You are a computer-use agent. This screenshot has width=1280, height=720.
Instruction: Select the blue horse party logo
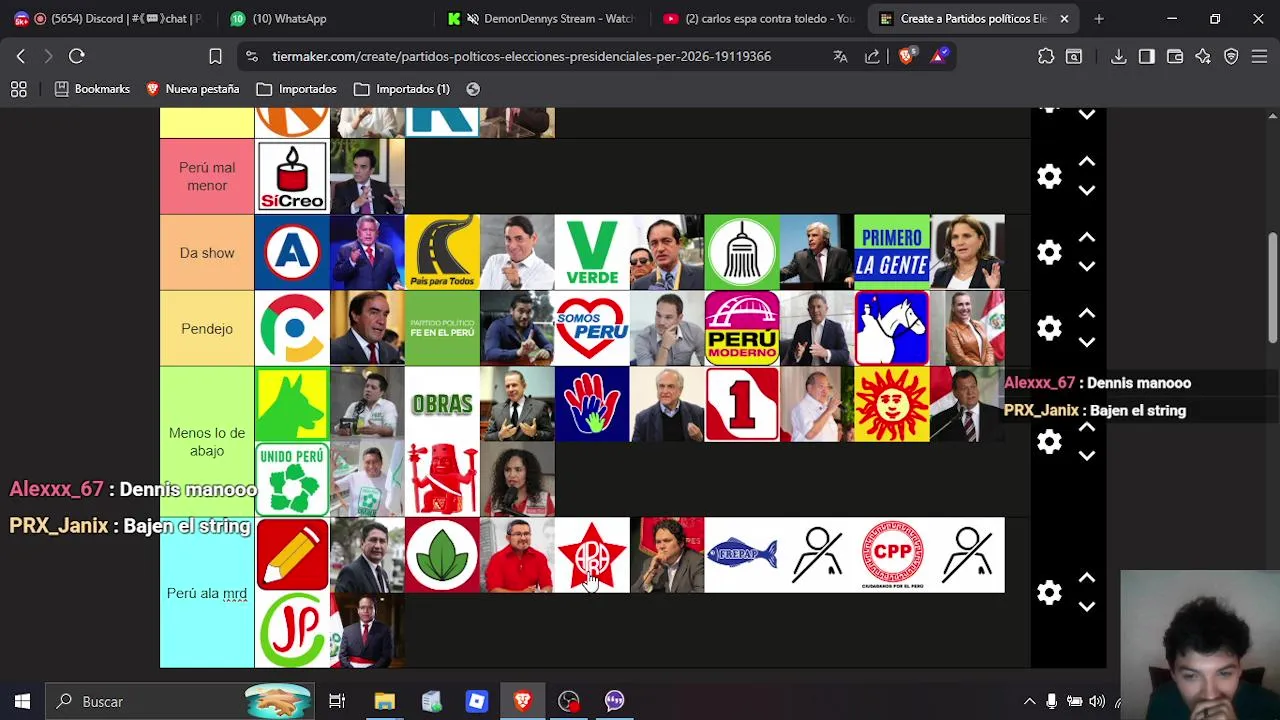(x=892, y=329)
